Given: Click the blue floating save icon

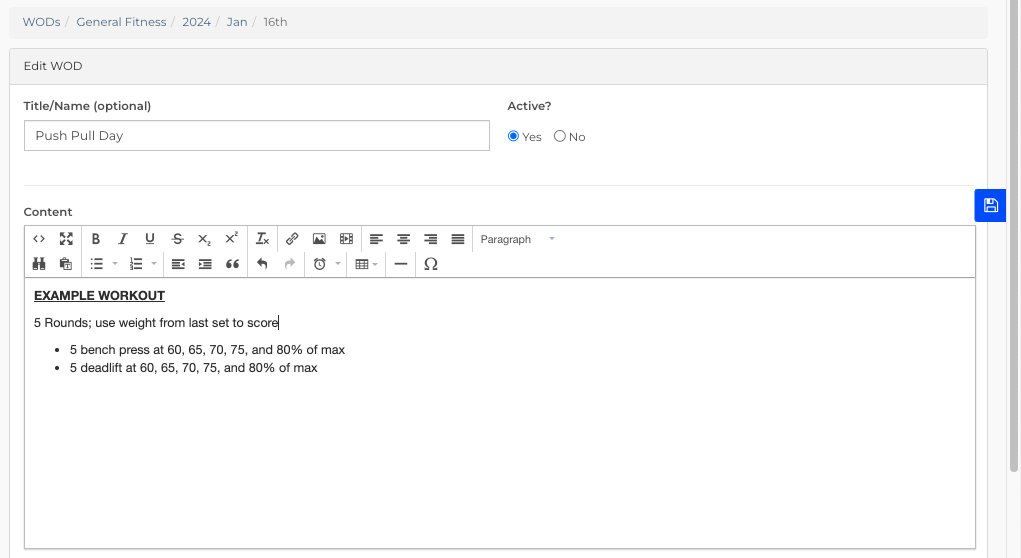Looking at the screenshot, I should (990, 206).
